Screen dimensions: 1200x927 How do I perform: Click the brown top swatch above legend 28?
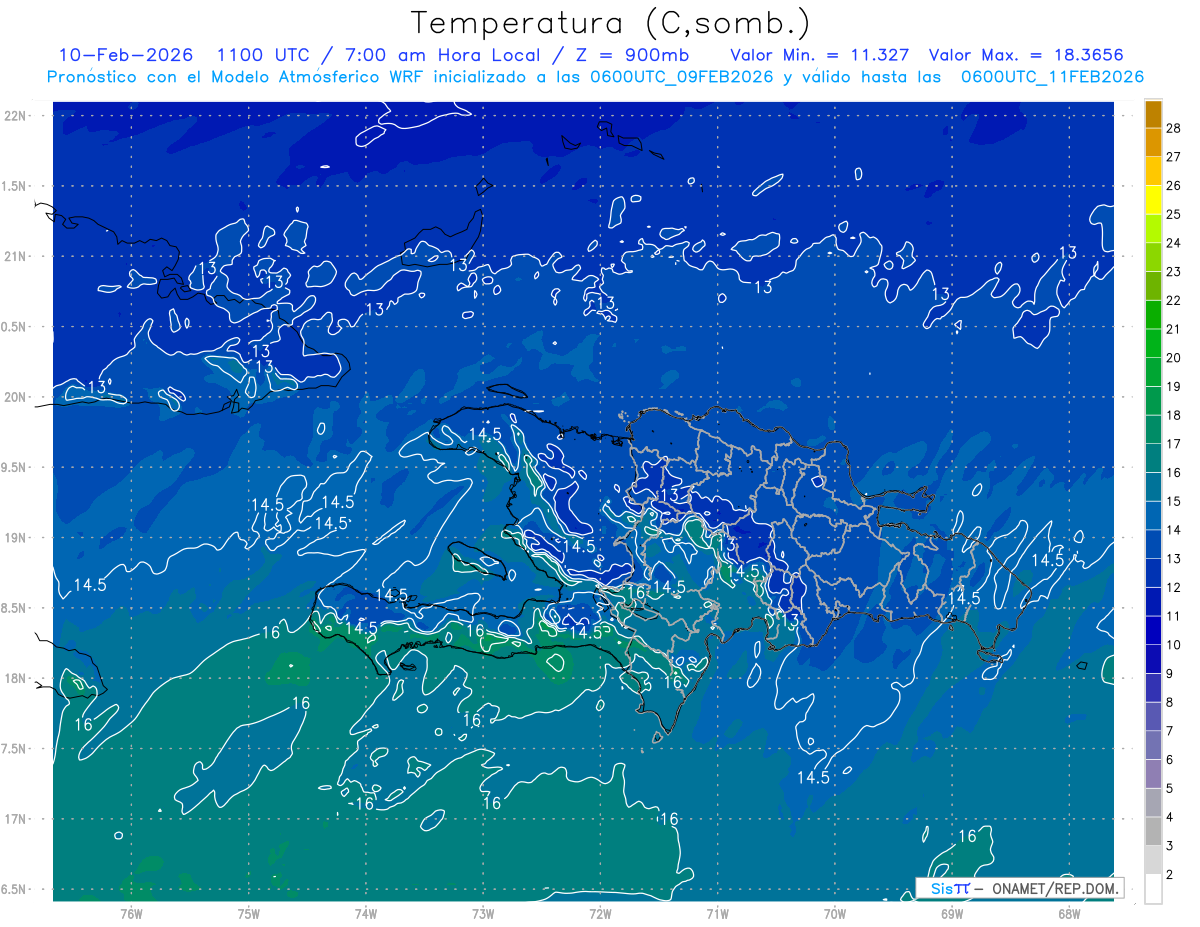1153,113
